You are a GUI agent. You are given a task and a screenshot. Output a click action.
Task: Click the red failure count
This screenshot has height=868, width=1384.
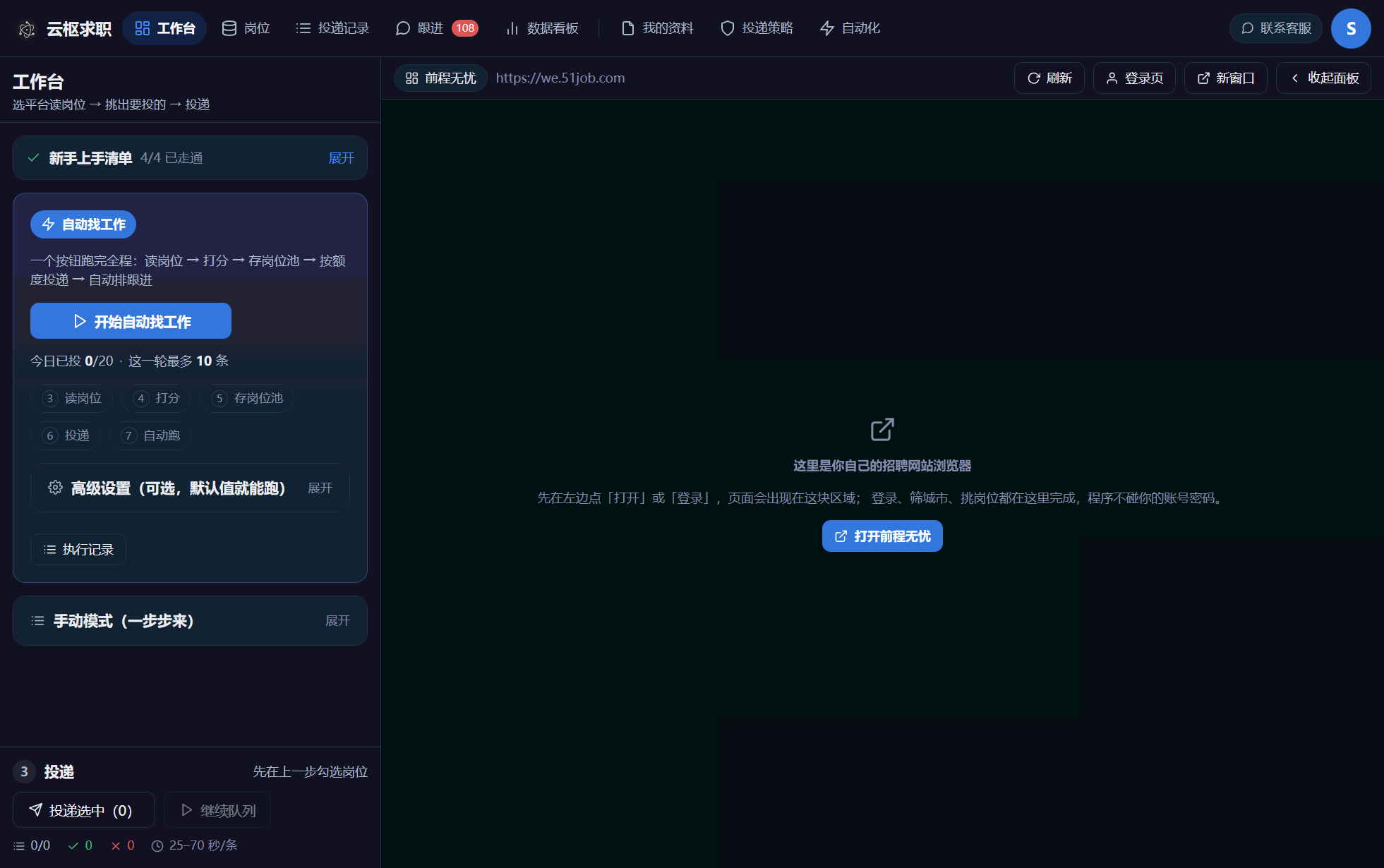point(122,845)
